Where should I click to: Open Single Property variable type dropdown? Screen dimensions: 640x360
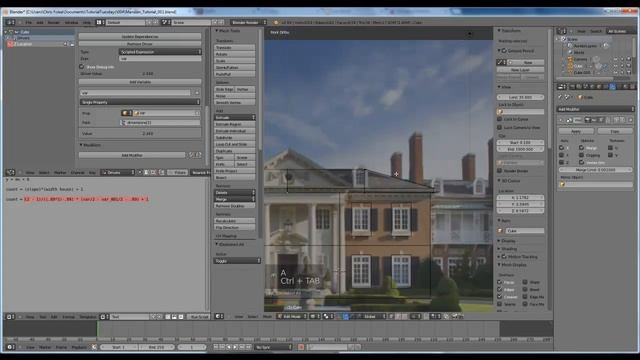coord(140,102)
